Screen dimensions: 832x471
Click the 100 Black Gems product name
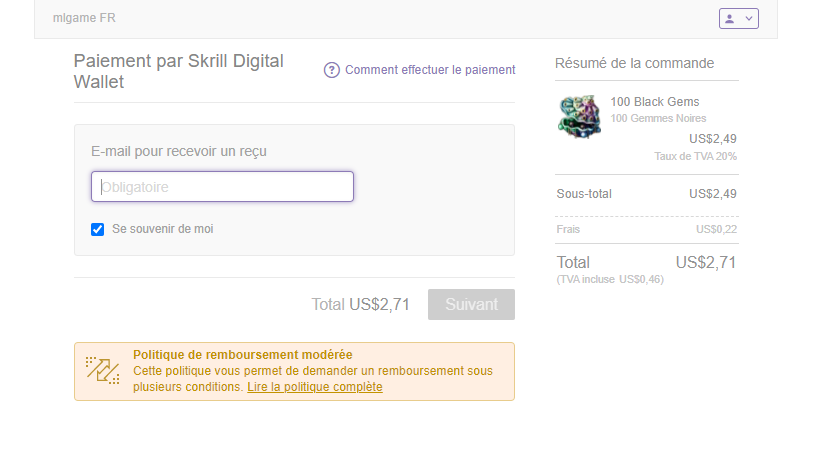[655, 102]
